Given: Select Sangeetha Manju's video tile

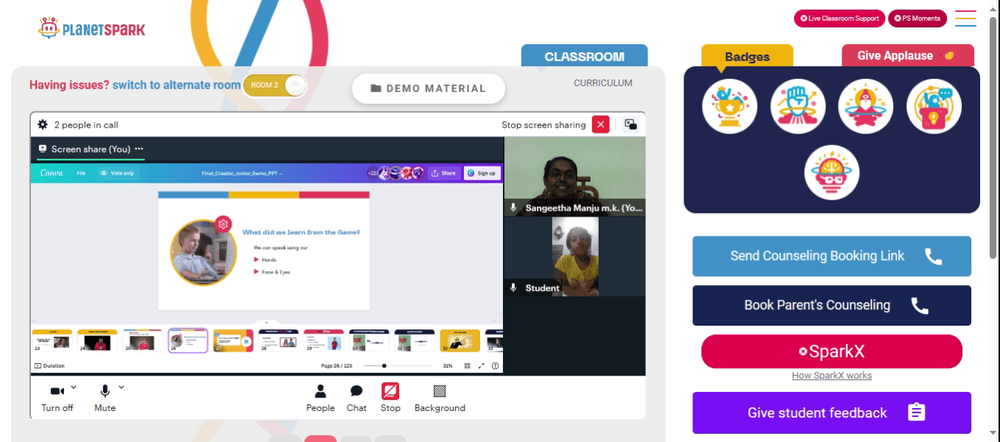Looking at the screenshot, I should pos(575,176).
